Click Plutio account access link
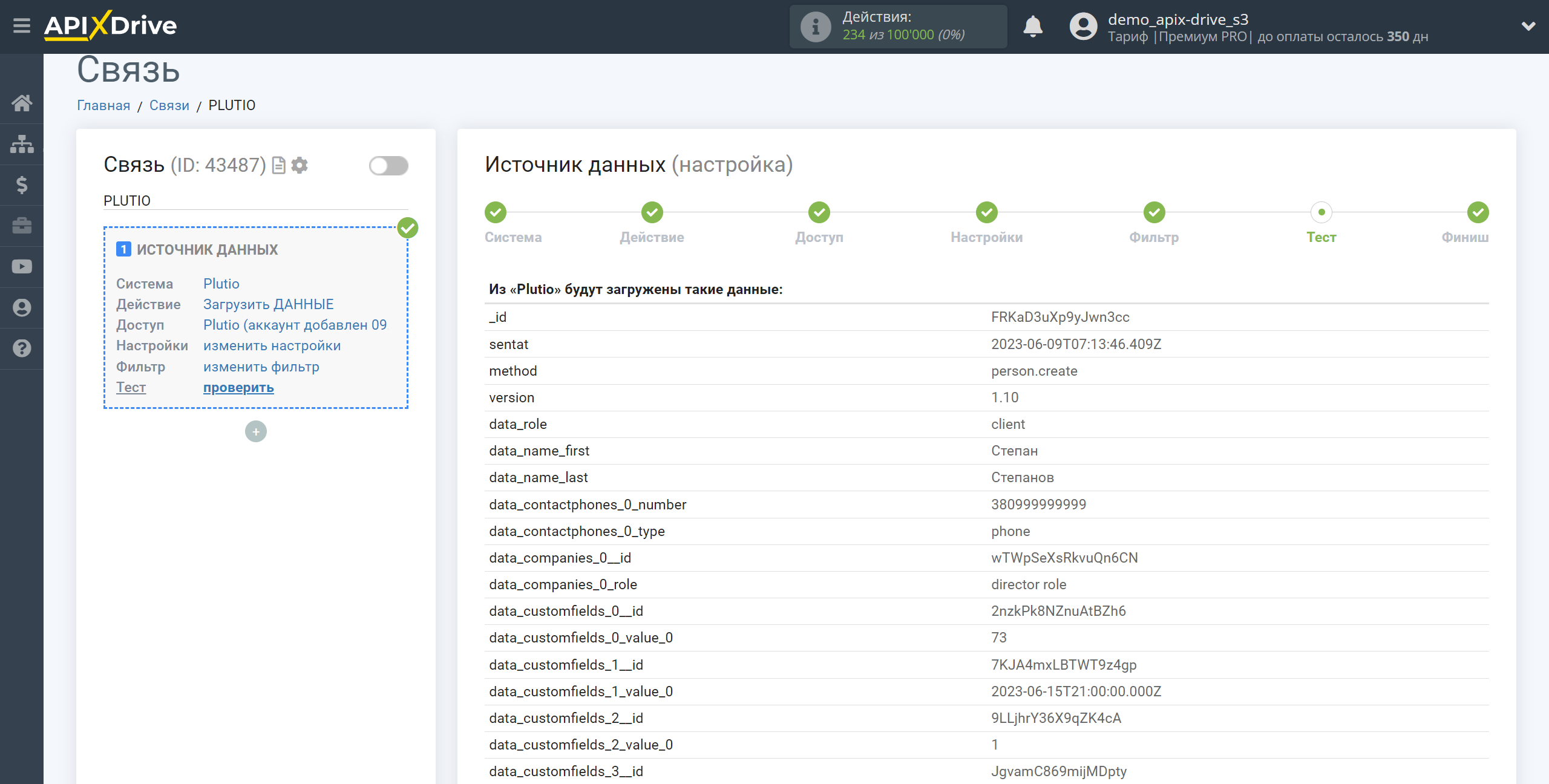The image size is (1549, 784). 295,325
